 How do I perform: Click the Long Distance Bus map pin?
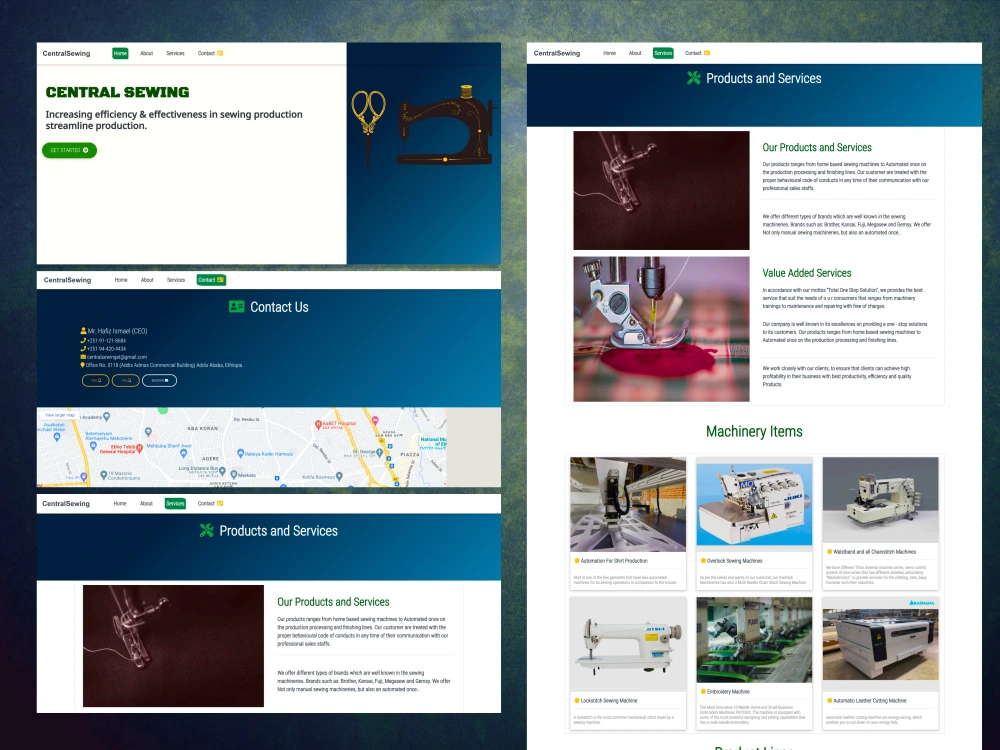point(223,471)
